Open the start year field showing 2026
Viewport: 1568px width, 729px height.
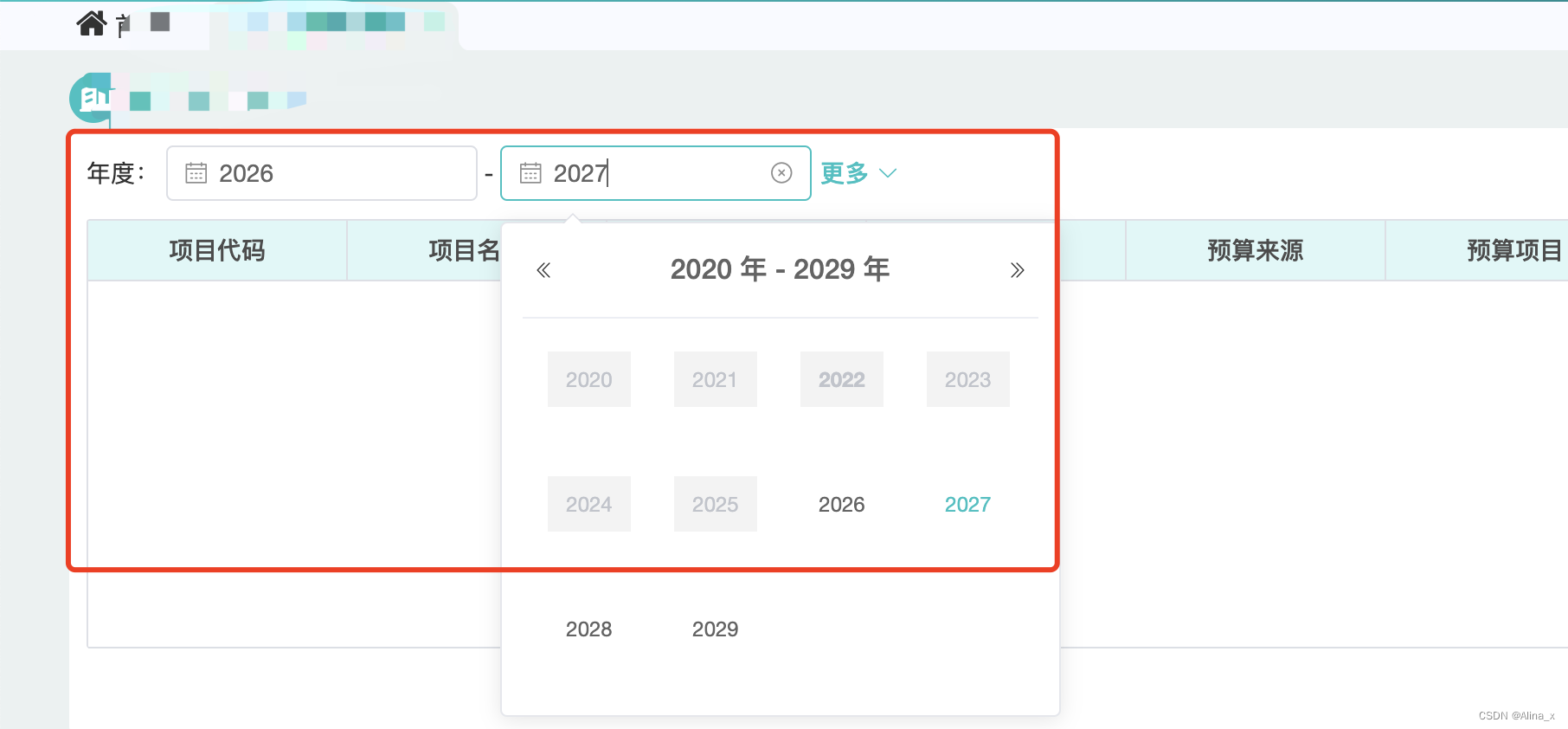point(322,173)
